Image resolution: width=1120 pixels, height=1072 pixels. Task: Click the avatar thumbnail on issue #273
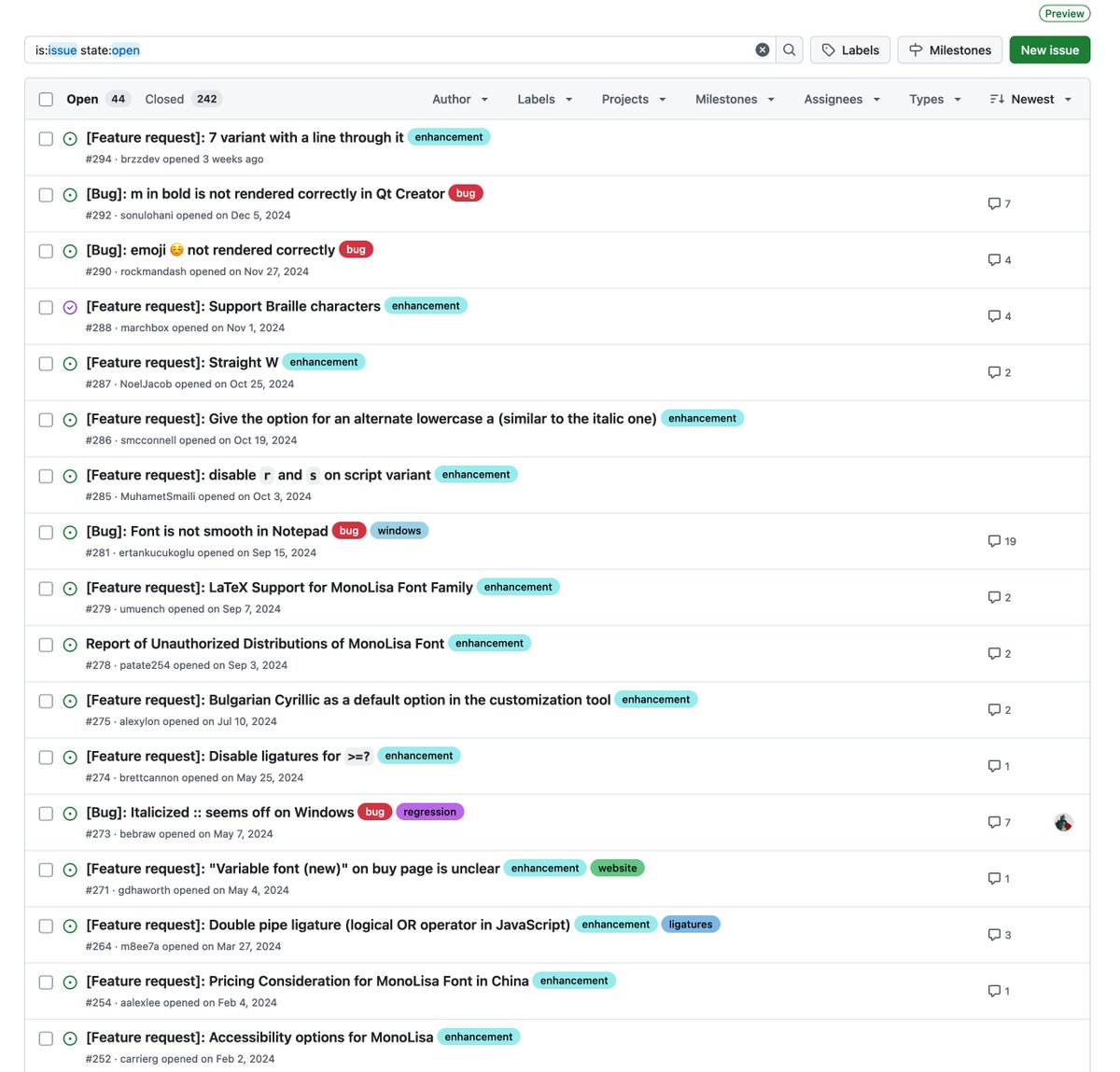(x=1063, y=822)
